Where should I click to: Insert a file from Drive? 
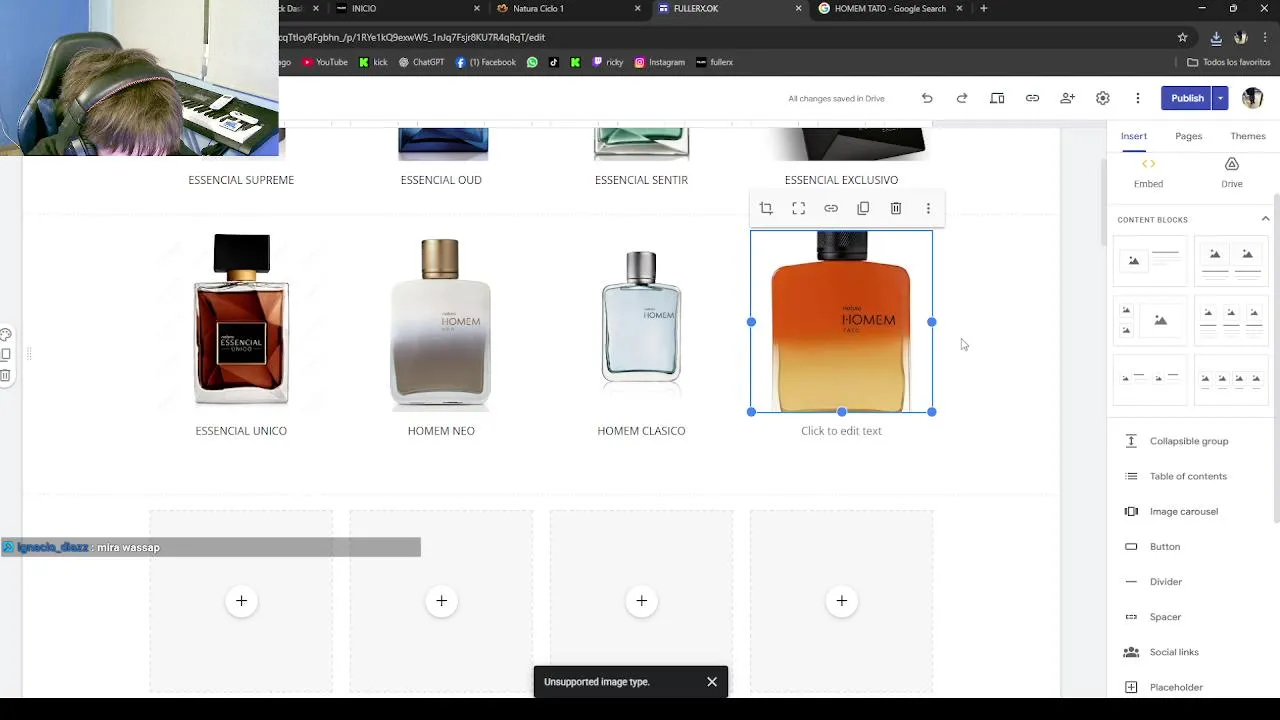click(1232, 173)
